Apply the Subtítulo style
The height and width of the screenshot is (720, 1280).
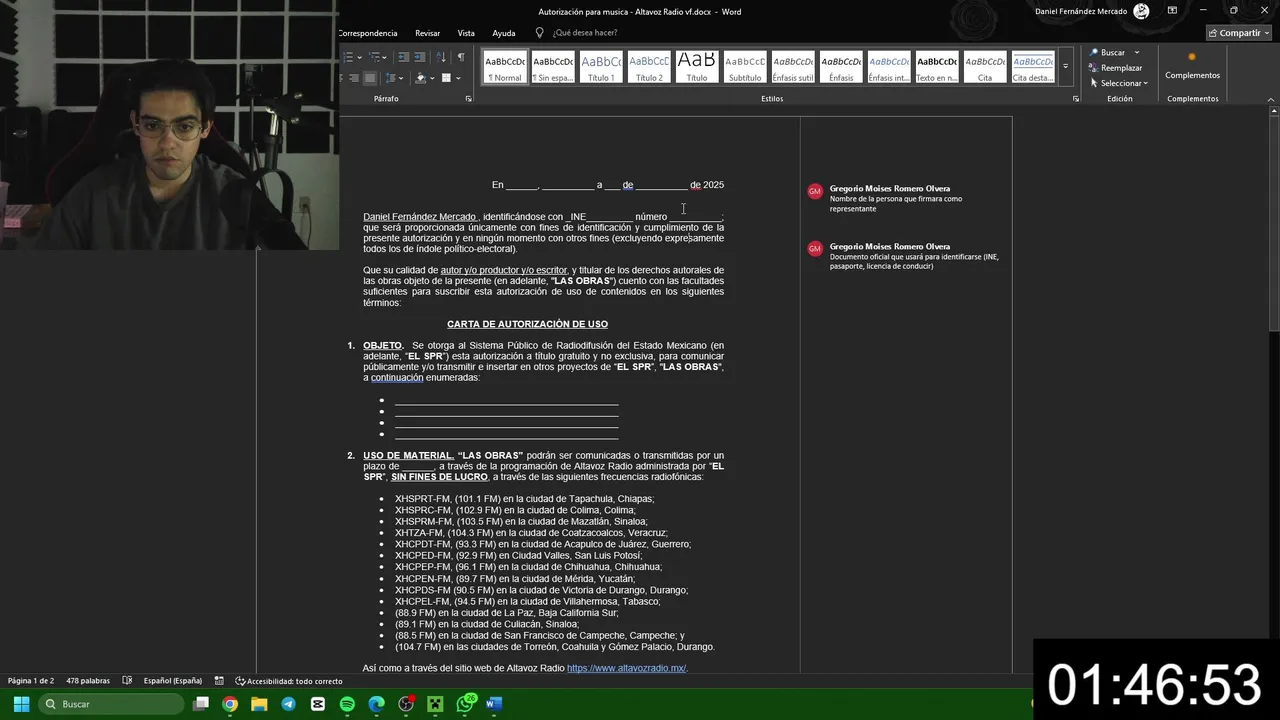[745, 67]
